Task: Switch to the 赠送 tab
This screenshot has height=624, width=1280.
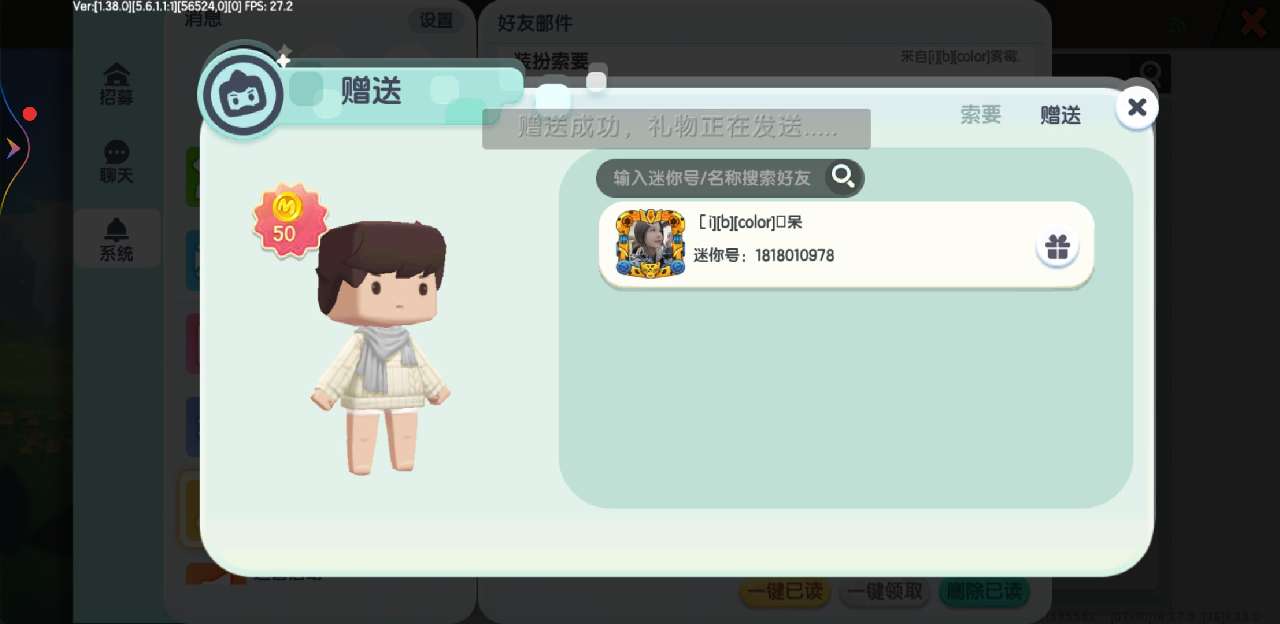Action: pyautogui.click(x=1060, y=115)
